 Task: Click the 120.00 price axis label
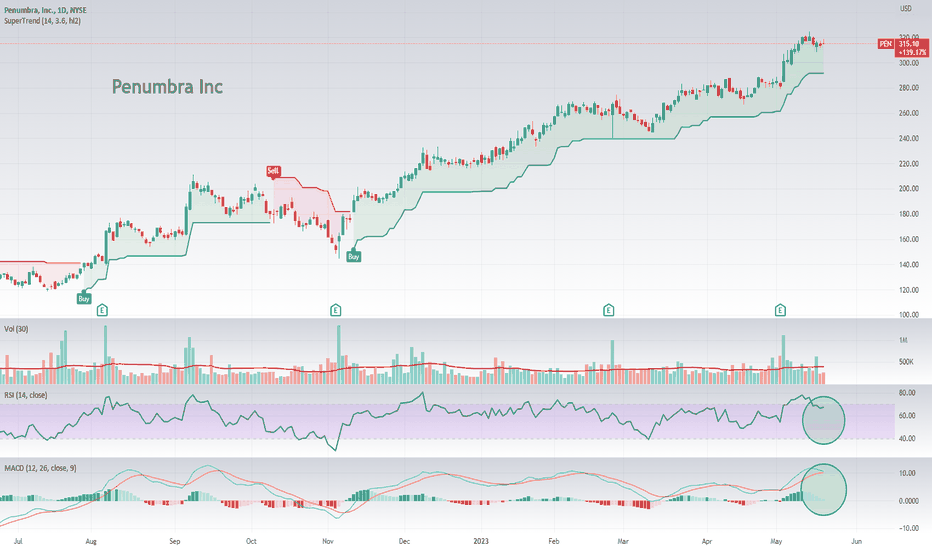[909, 290]
